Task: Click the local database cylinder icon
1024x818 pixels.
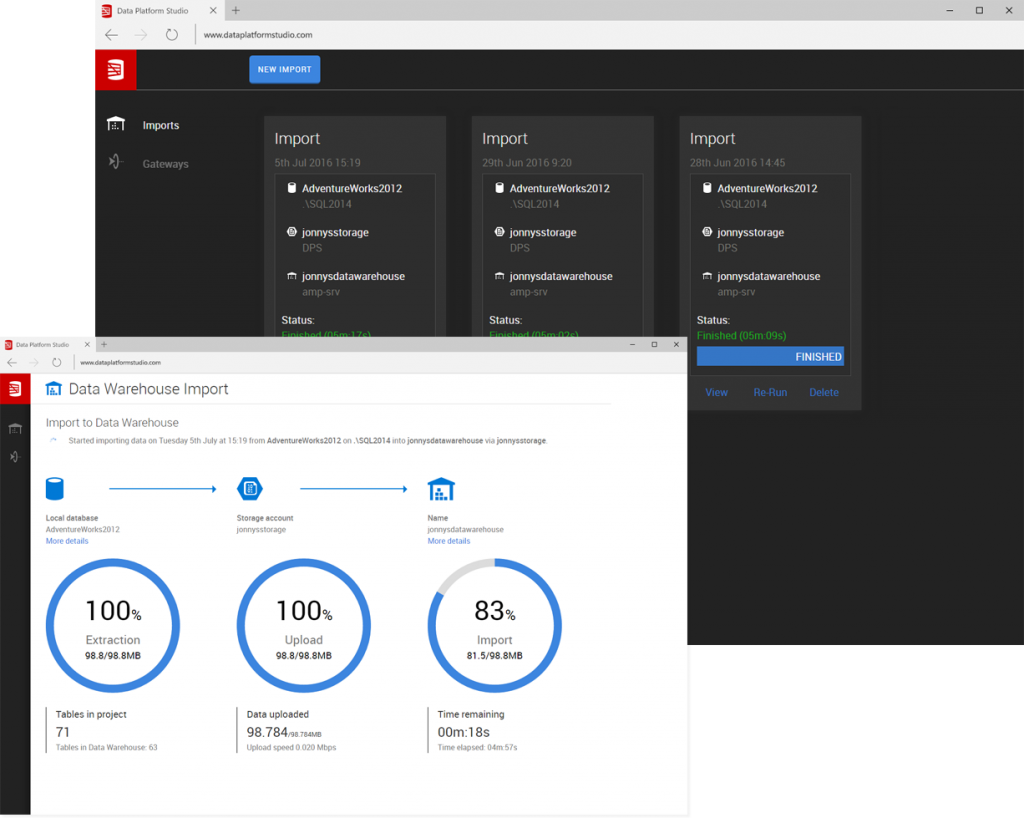Action: (x=55, y=489)
